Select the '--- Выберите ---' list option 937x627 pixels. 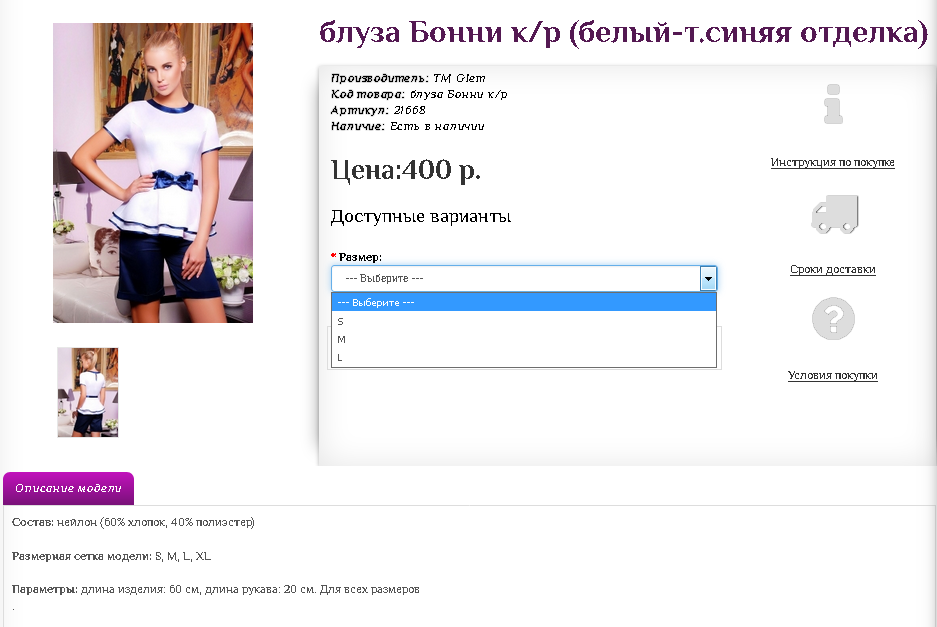523,302
